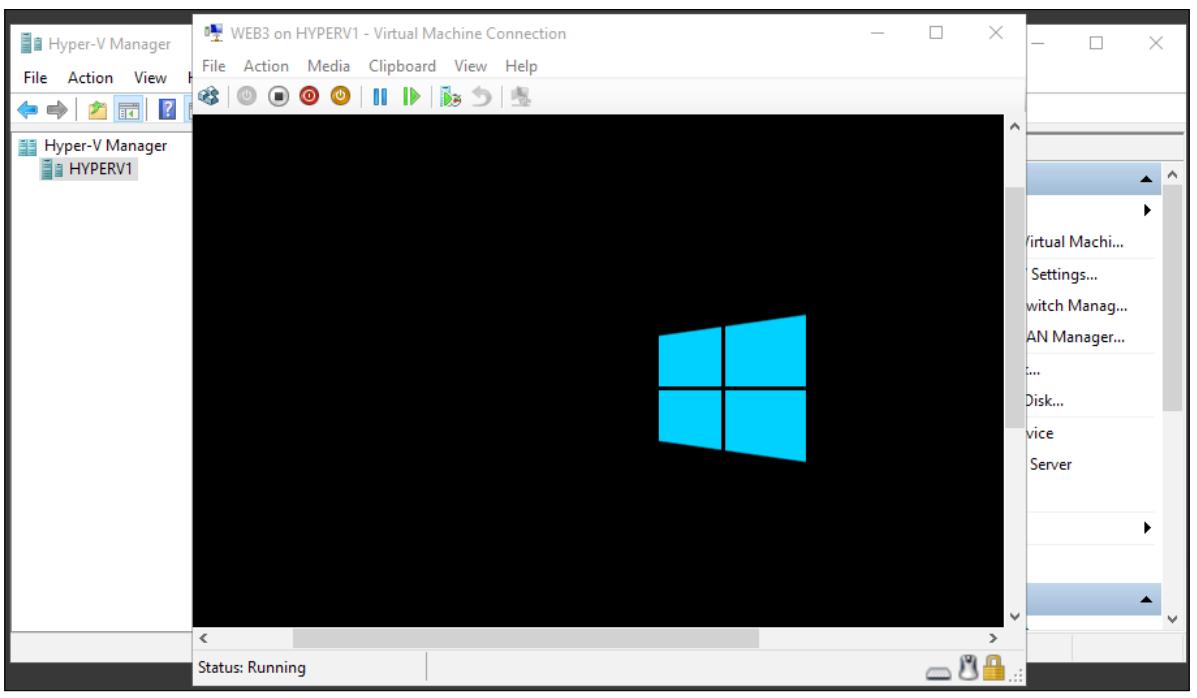The width and height of the screenshot is (1197, 698).
Task: Minimize the Virtual Machine Connection window
Action: click(878, 33)
